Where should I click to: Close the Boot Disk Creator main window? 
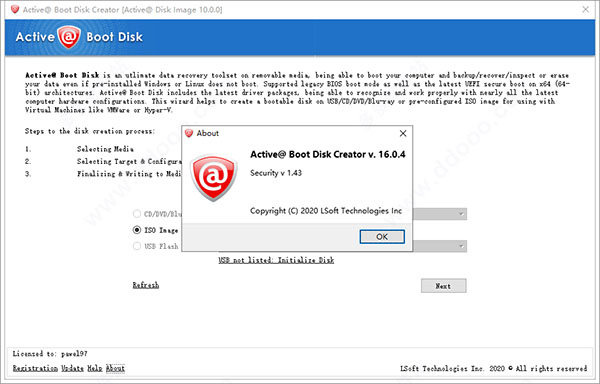click(x=585, y=9)
